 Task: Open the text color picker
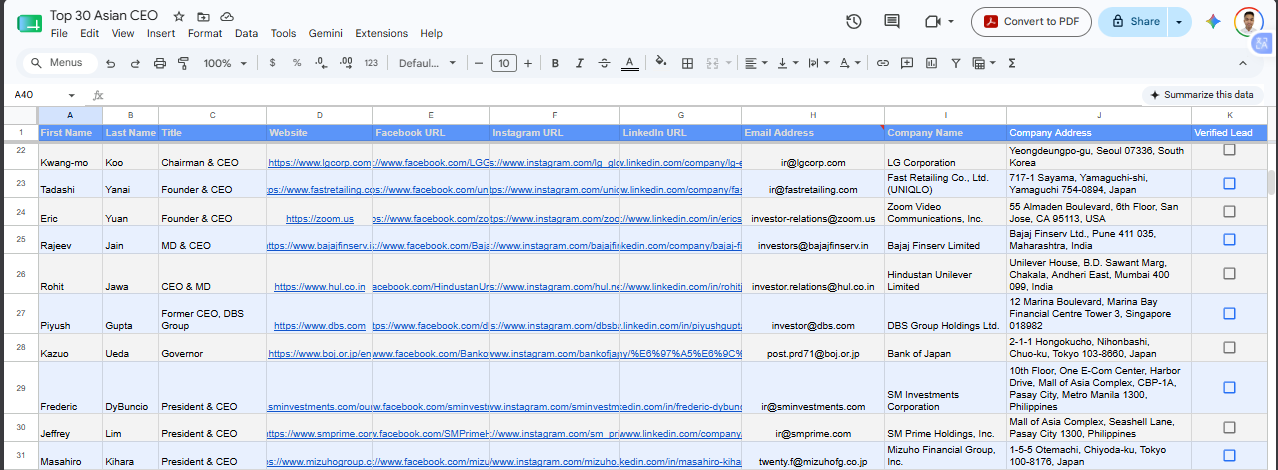(x=629, y=63)
